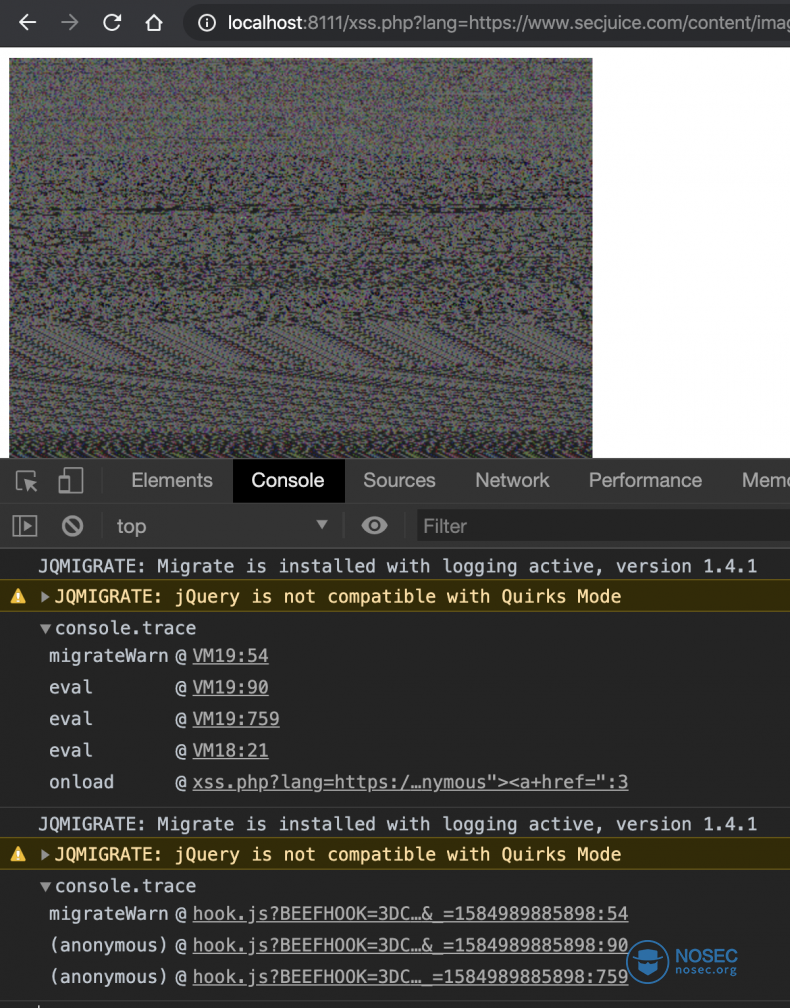
Task: Switch to the Performance tab
Action: (645, 480)
